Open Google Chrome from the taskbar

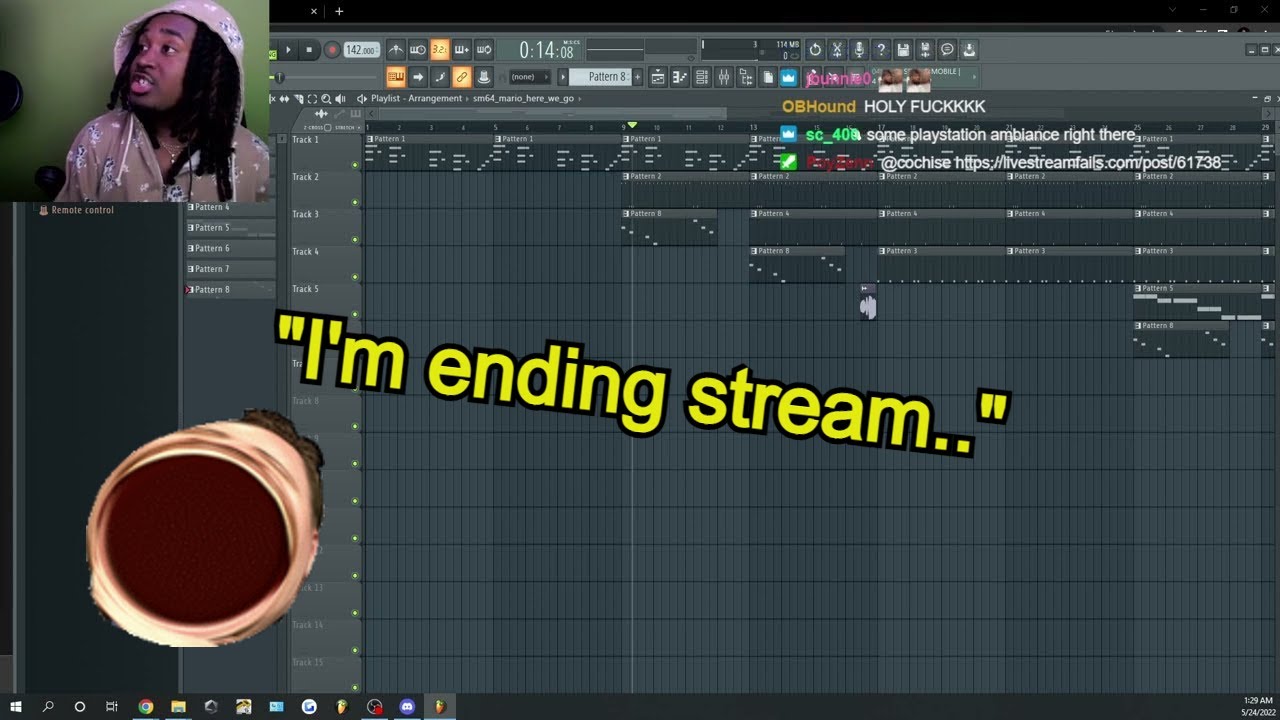point(146,706)
